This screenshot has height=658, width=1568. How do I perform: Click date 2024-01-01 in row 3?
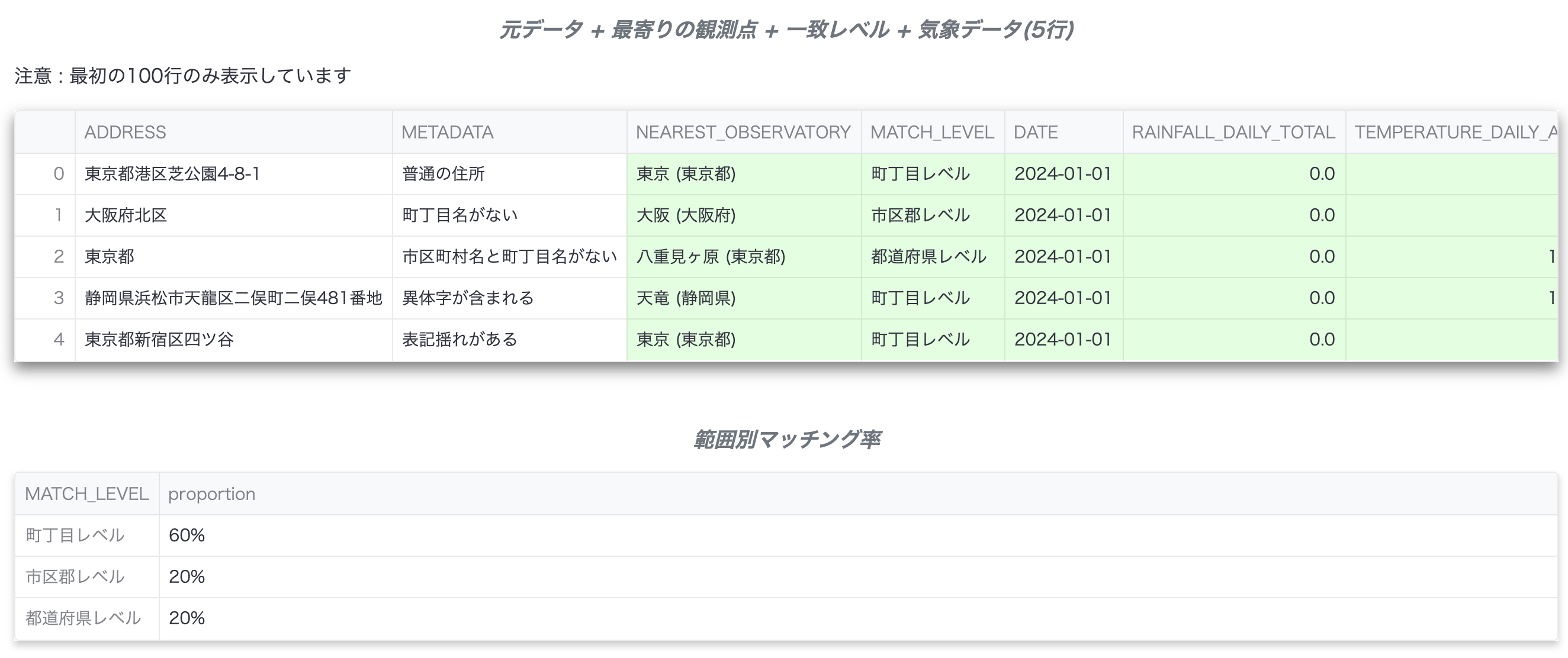1063,298
